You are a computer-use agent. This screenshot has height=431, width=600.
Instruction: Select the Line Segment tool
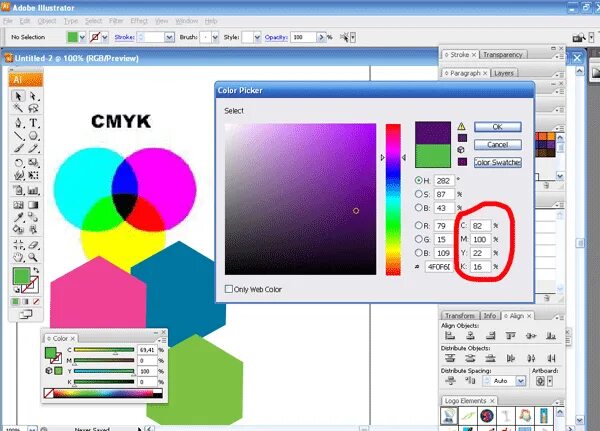(18, 136)
